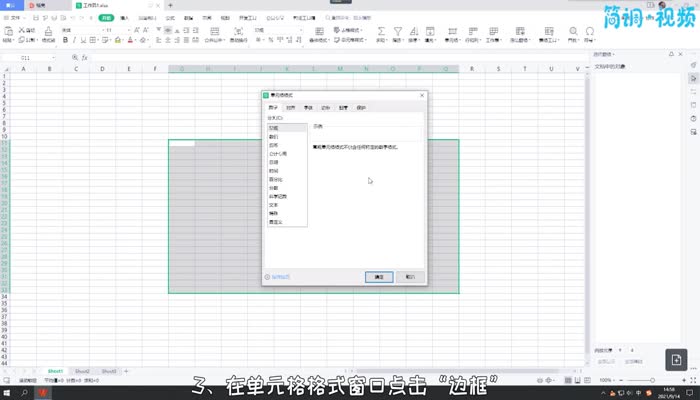Pick 自定义 at the bottom of category list
The height and width of the screenshot is (400, 700).
[x=275, y=220]
